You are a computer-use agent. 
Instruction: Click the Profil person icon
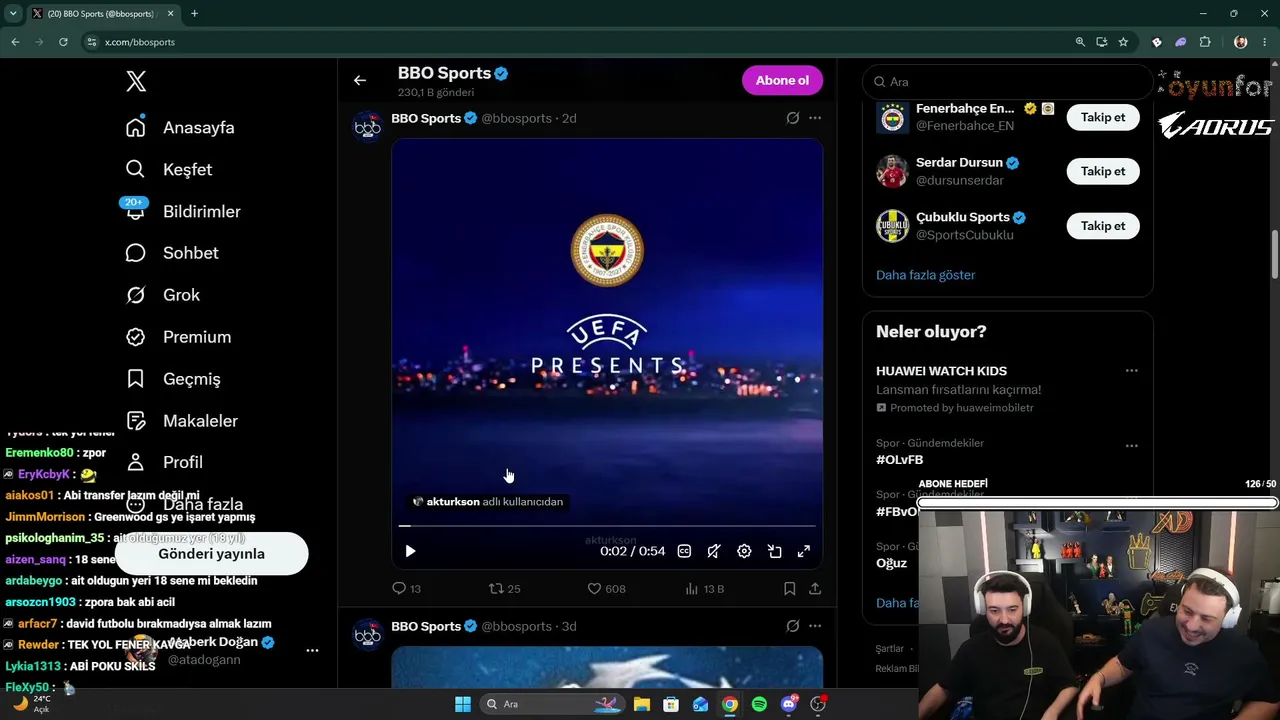pyautogui.click(x=136, y=462)
